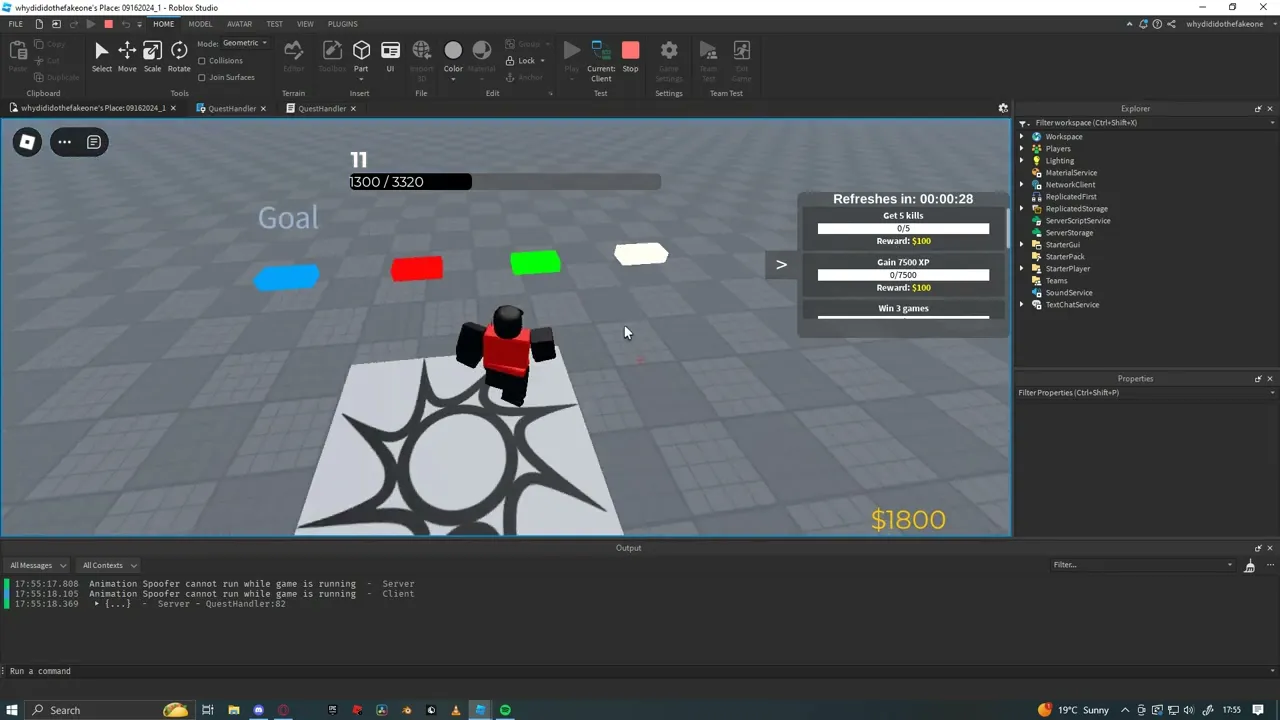Toggle the Join Surfaces checkbox
The width and height of the screenshot is (1280, 720).
[x=202, y=77]
